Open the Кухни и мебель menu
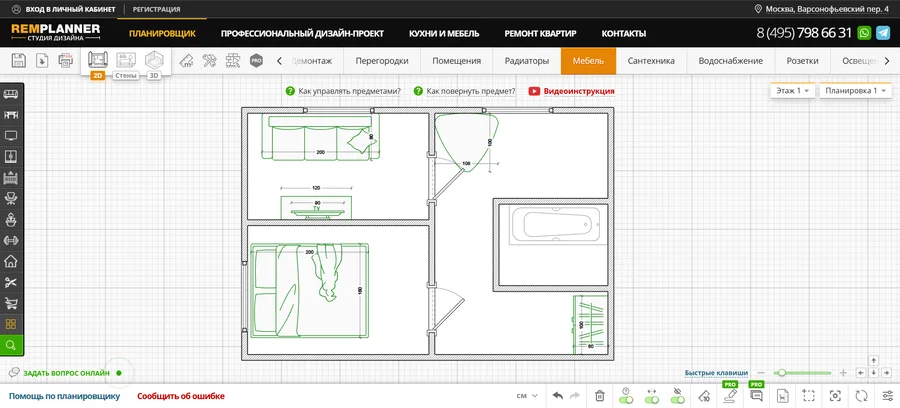 coord(443,33)
